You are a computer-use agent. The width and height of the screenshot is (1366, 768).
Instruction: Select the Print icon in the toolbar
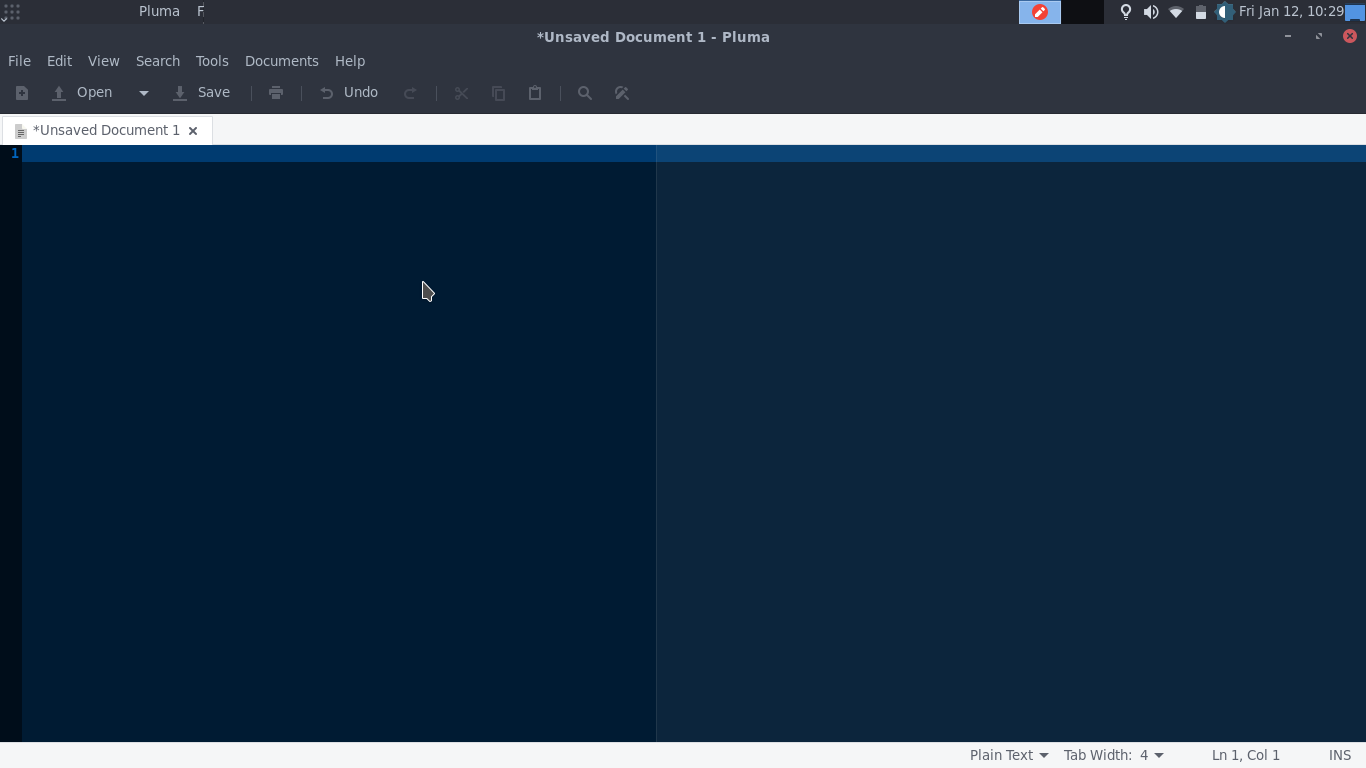pos(276,93)
